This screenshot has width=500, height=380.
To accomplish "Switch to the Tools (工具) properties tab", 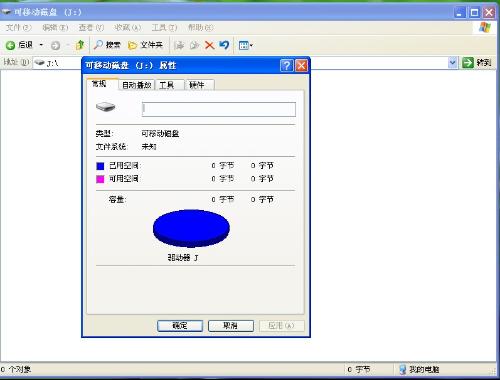I will tap(169, 85).
